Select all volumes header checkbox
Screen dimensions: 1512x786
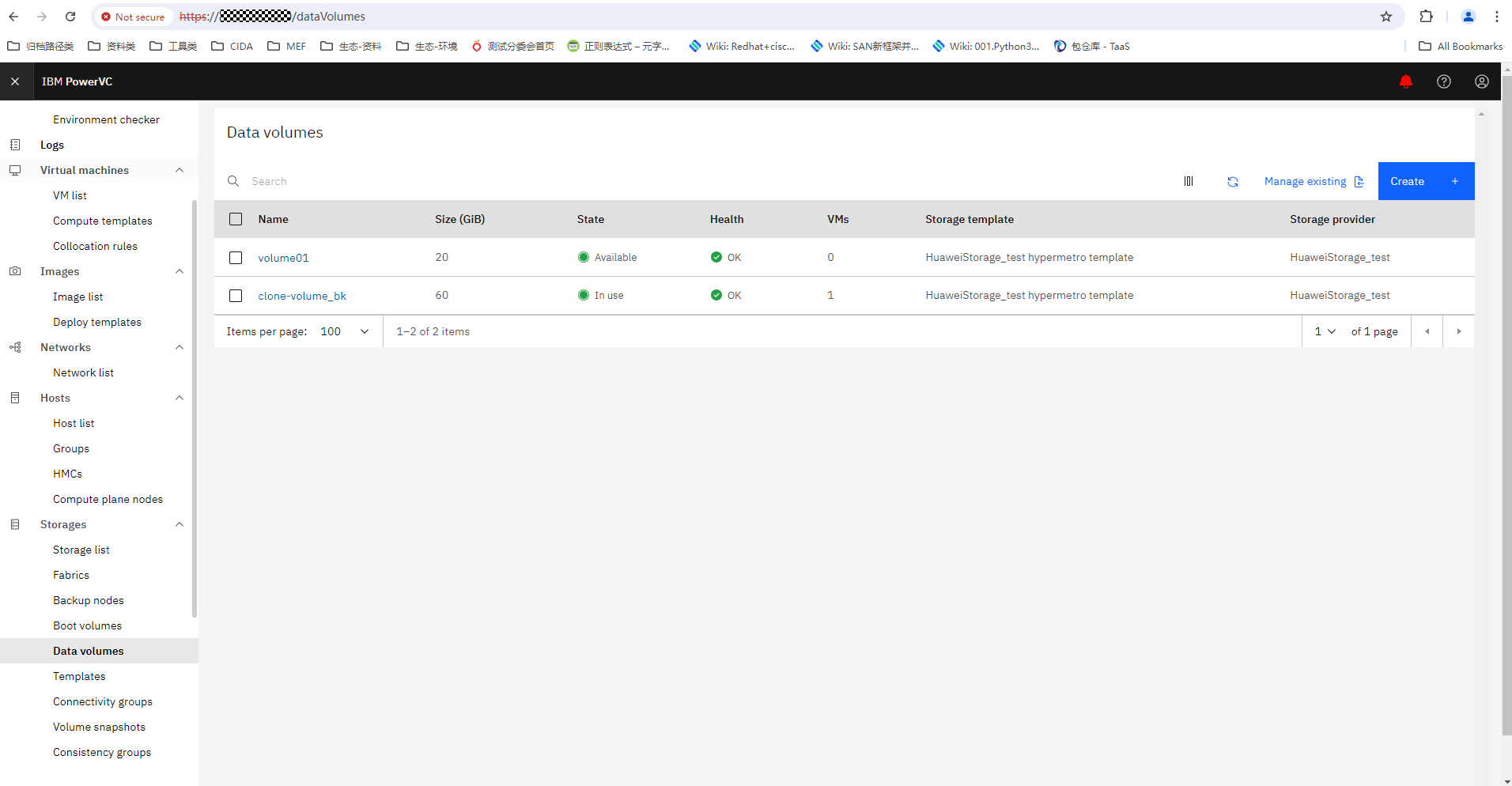(236, 219)
